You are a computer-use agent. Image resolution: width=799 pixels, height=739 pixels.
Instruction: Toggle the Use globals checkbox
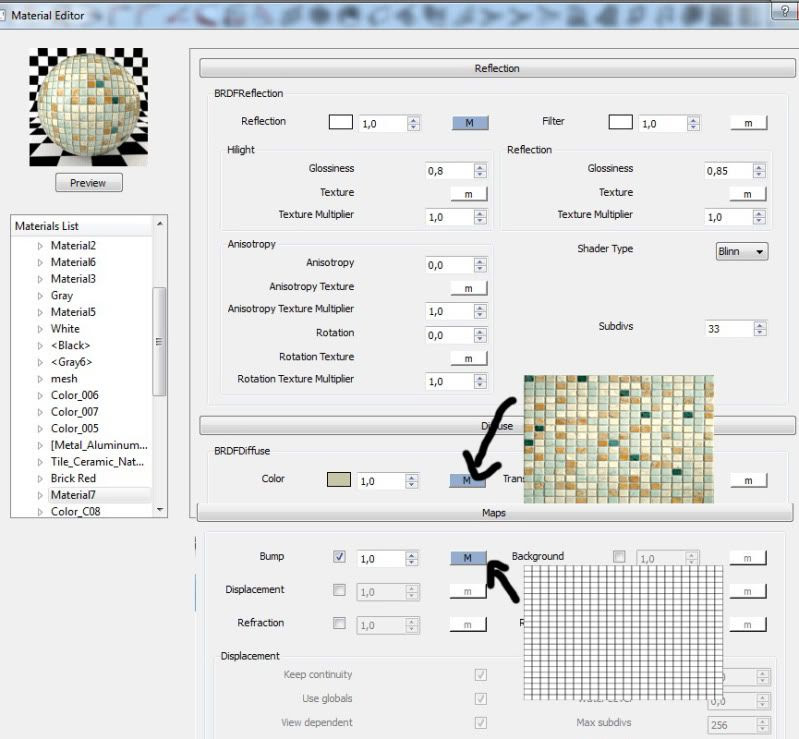(481, 699)
